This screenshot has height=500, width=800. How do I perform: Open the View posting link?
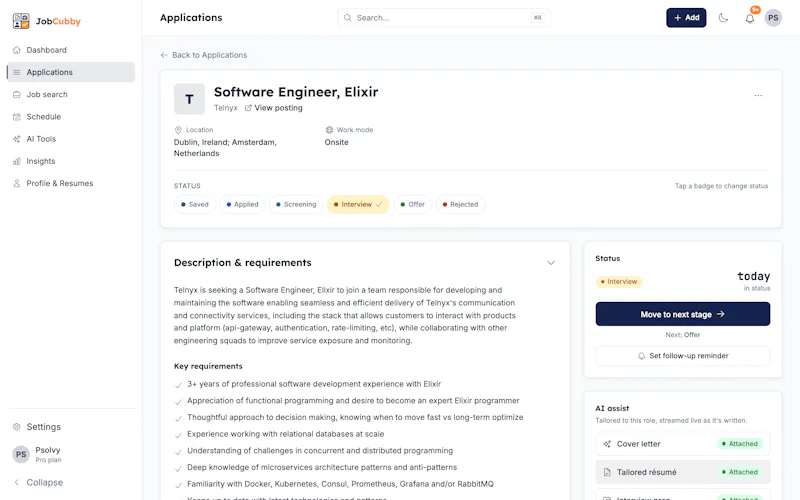pyautogui.click(x=273, y=108)
